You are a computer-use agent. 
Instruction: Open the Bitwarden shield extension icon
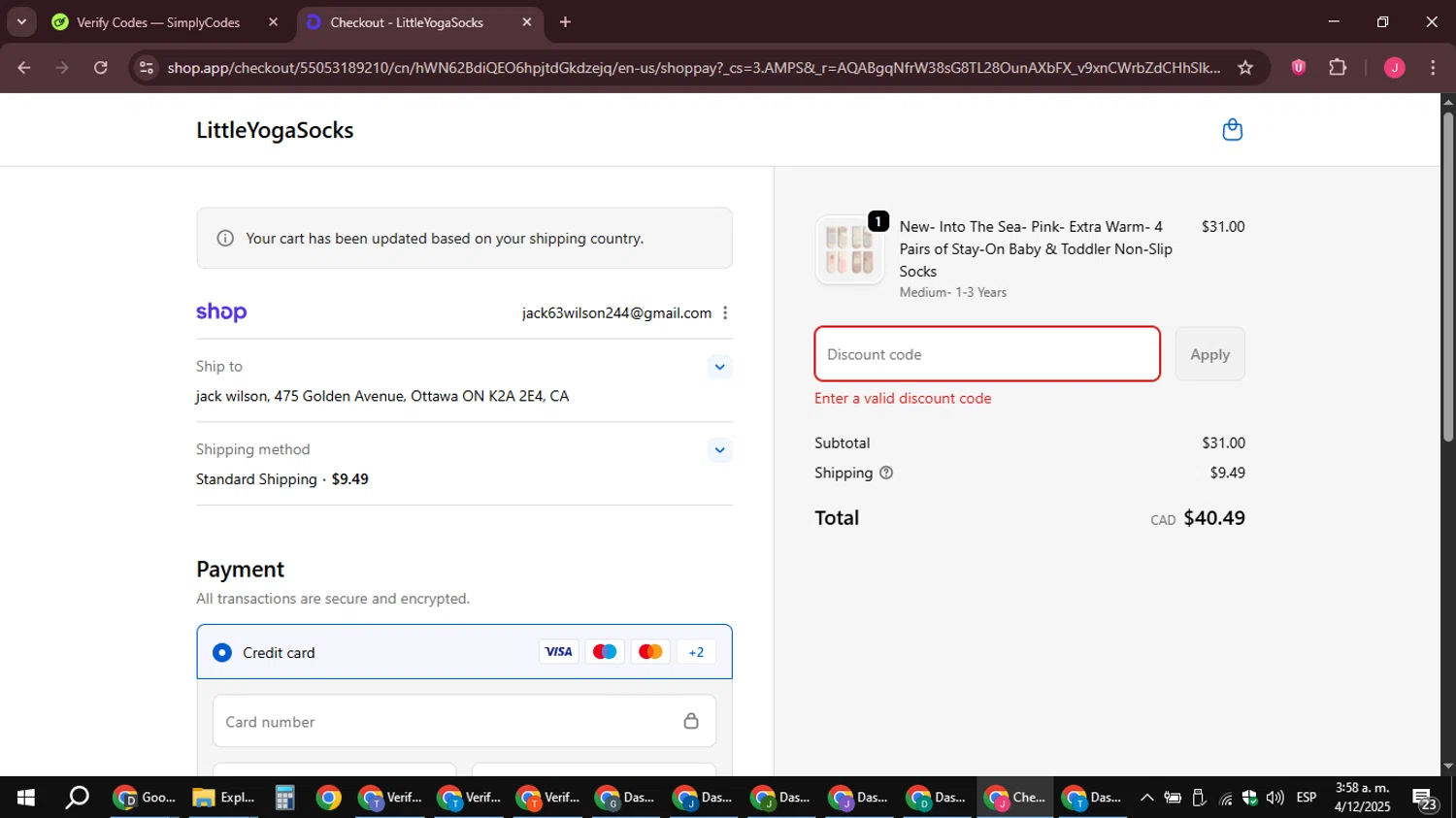(1298, 67)
